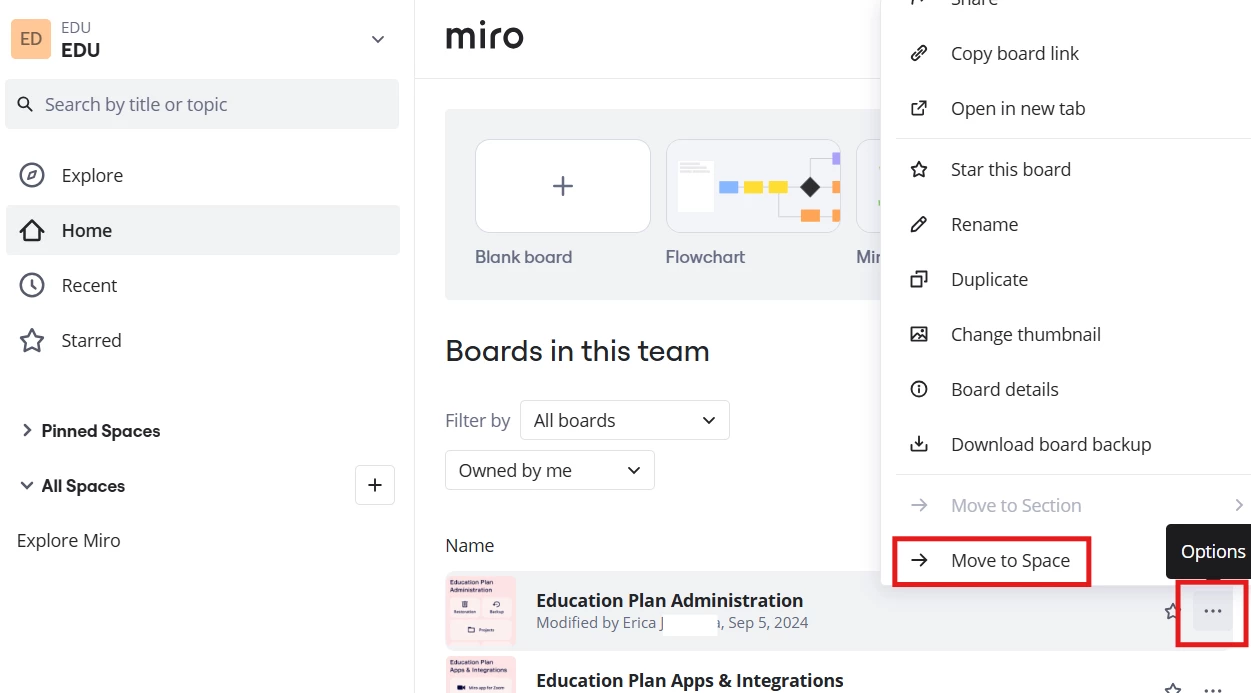The height and width of the screenshot is (693, 1251).
Task: Click the star icon in context menu
Action: [919, 169]
